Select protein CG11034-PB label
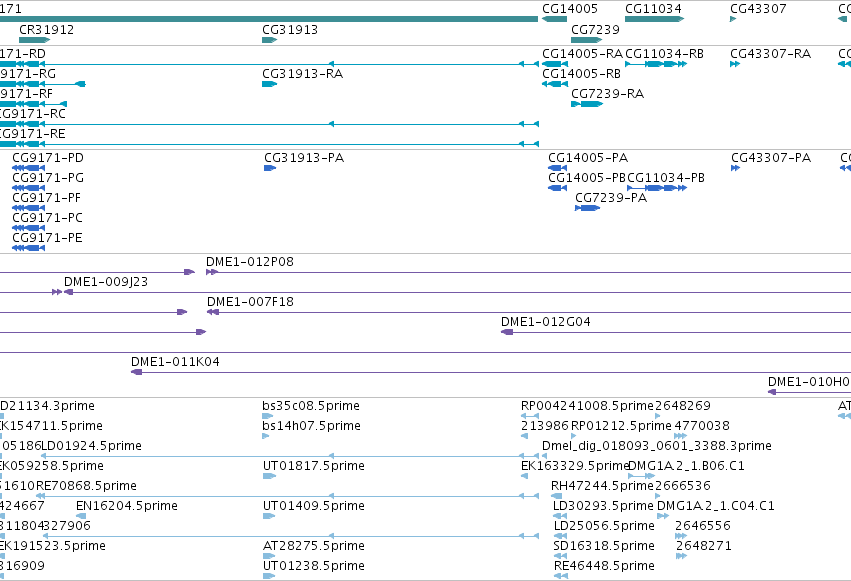 [x=666, y=178]
